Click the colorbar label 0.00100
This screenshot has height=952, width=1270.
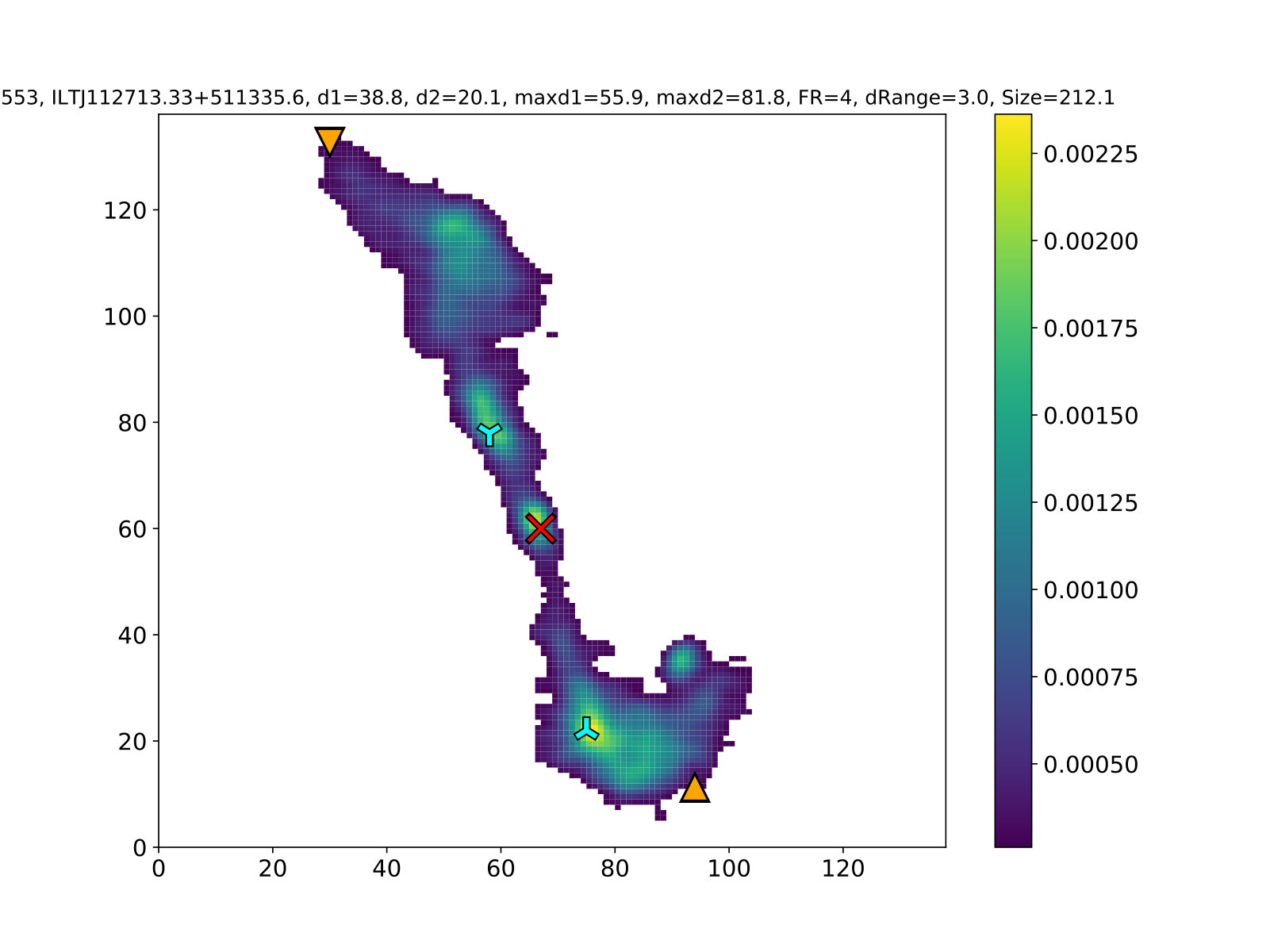[1091, 591]
